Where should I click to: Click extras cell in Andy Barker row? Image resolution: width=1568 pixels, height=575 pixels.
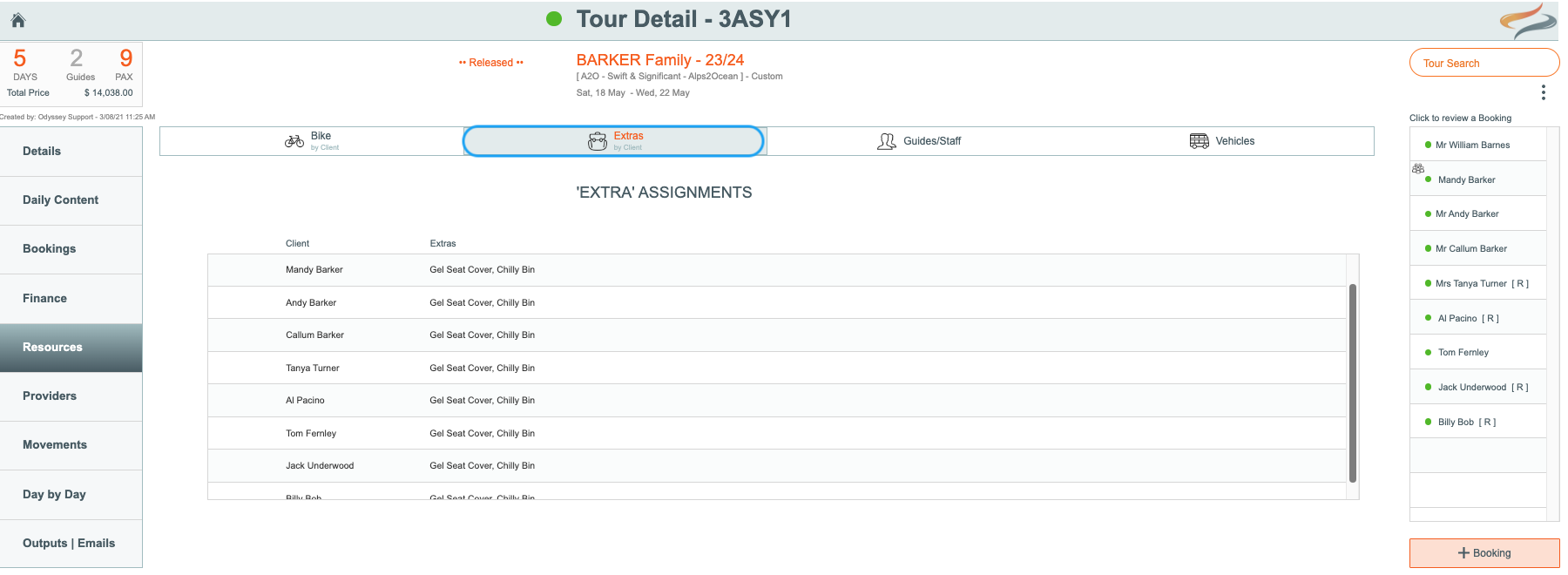482,302
